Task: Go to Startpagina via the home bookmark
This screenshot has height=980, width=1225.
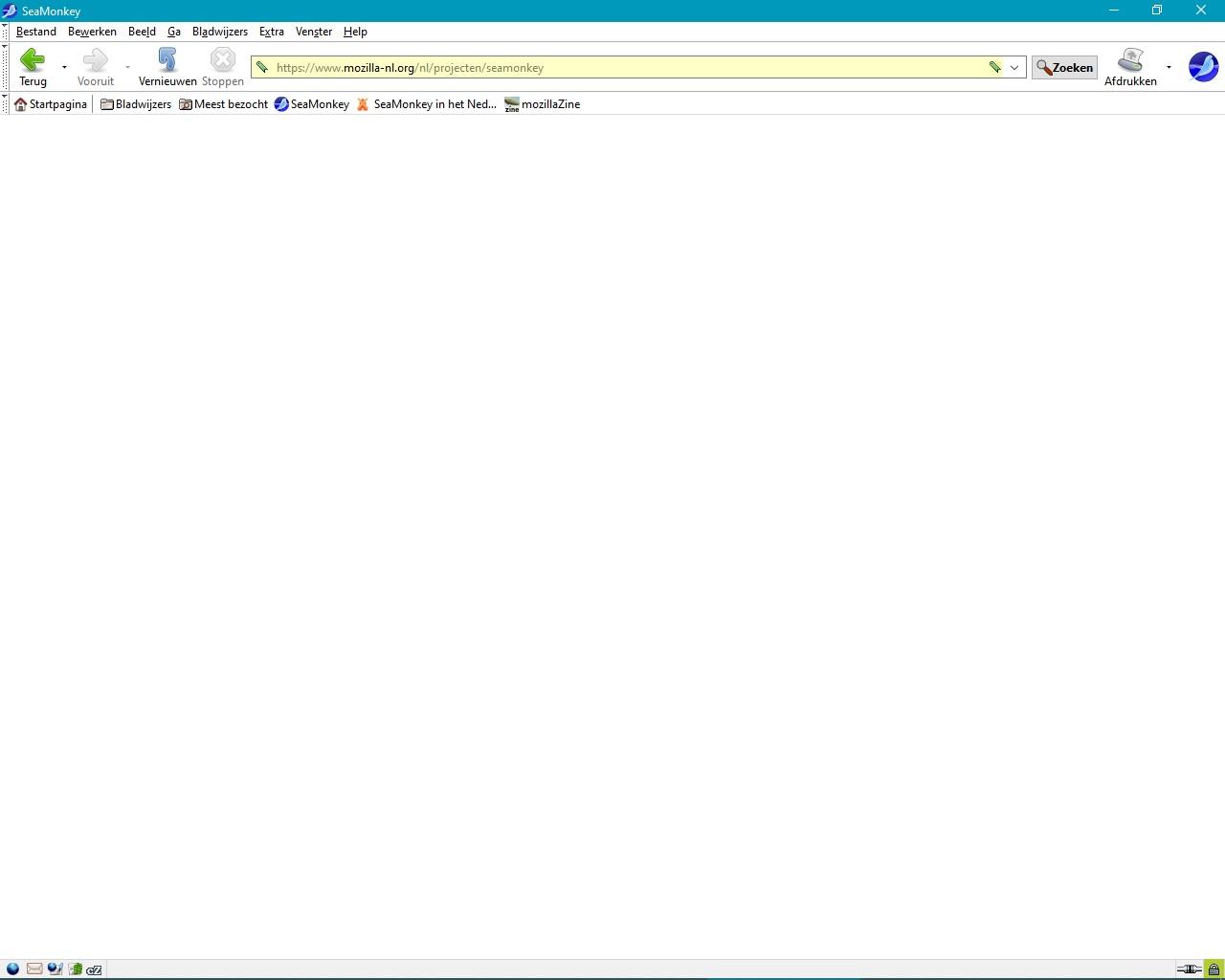Action: coord(50,104)
